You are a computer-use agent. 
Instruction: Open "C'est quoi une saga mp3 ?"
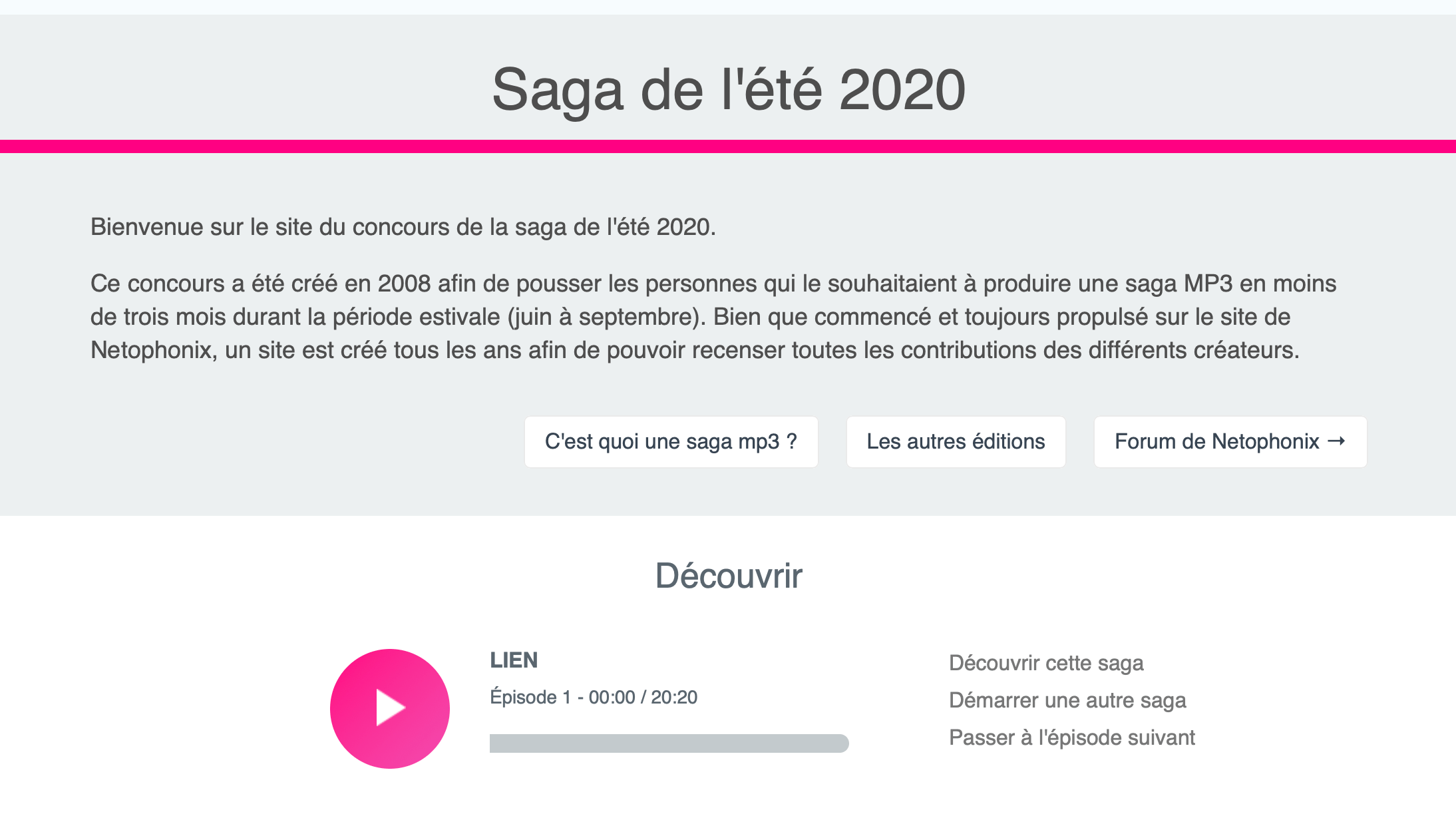tap(671, 442)
